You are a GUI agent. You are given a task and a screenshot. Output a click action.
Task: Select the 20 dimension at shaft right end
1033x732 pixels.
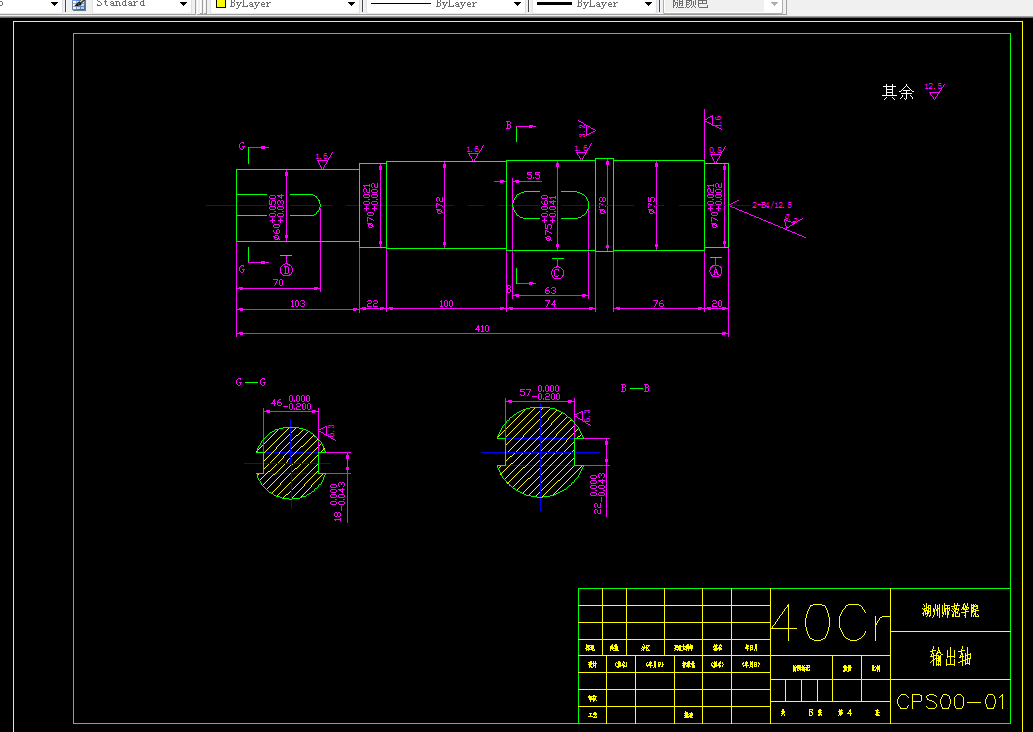tap(717, 303)
